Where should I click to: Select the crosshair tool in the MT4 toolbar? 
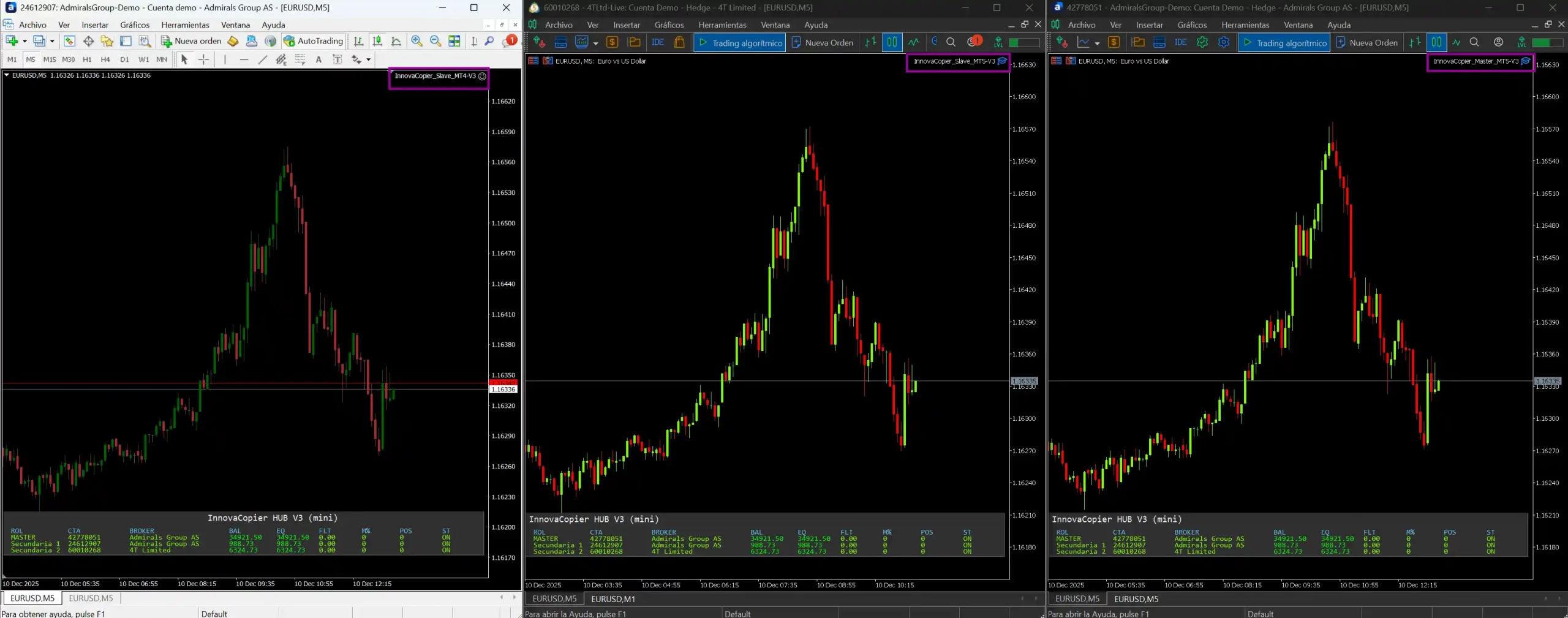[203, 59]
